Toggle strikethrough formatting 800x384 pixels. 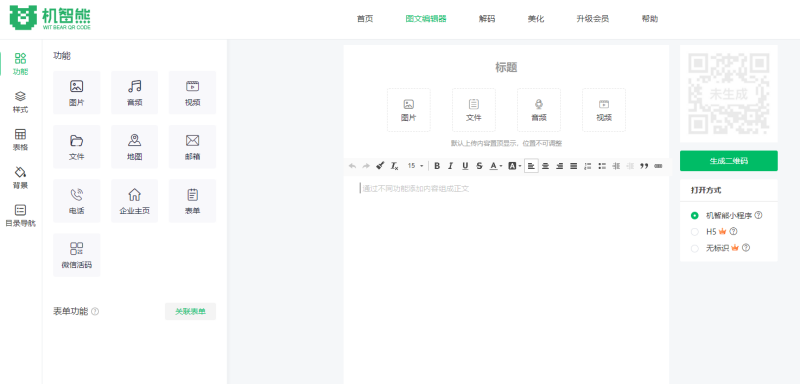click(479, 166)
